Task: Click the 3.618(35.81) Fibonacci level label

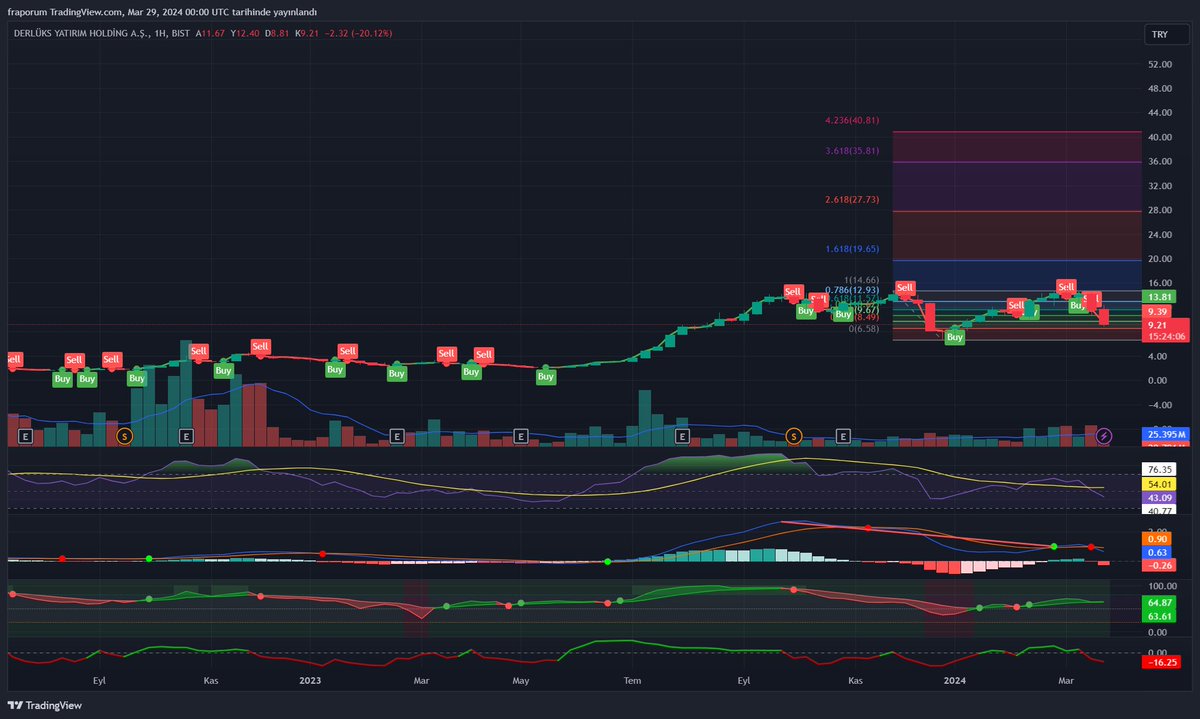Action: coord(852,151)
